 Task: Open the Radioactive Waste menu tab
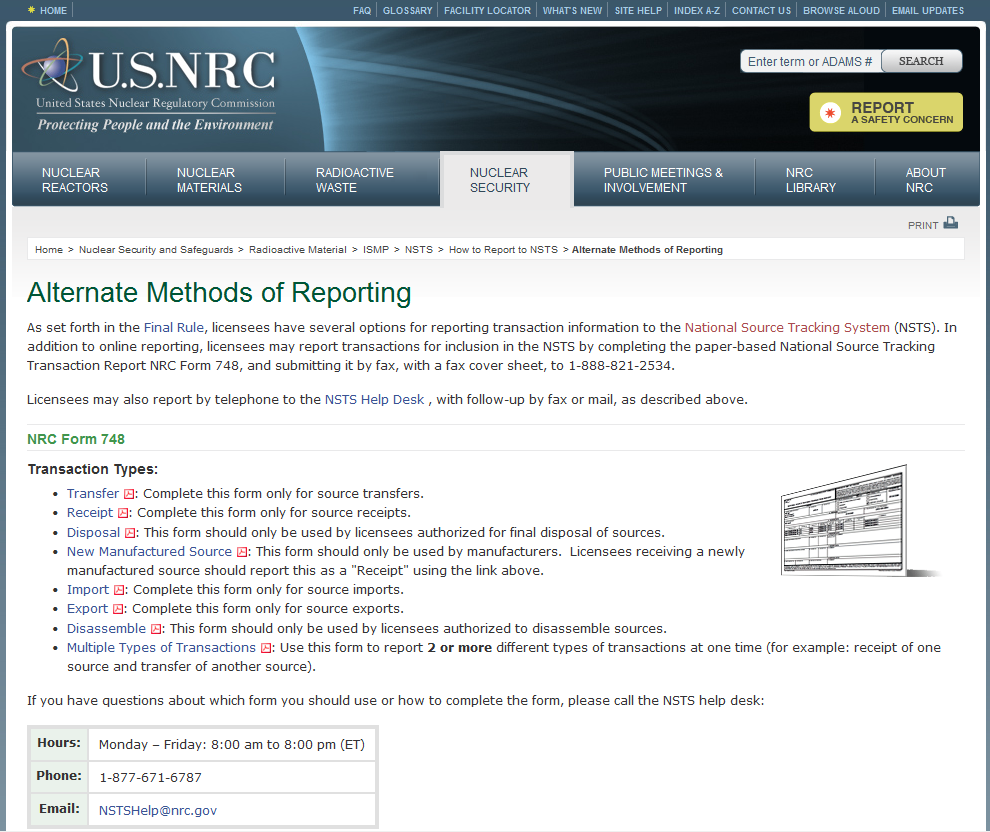[x=355, y=180]
